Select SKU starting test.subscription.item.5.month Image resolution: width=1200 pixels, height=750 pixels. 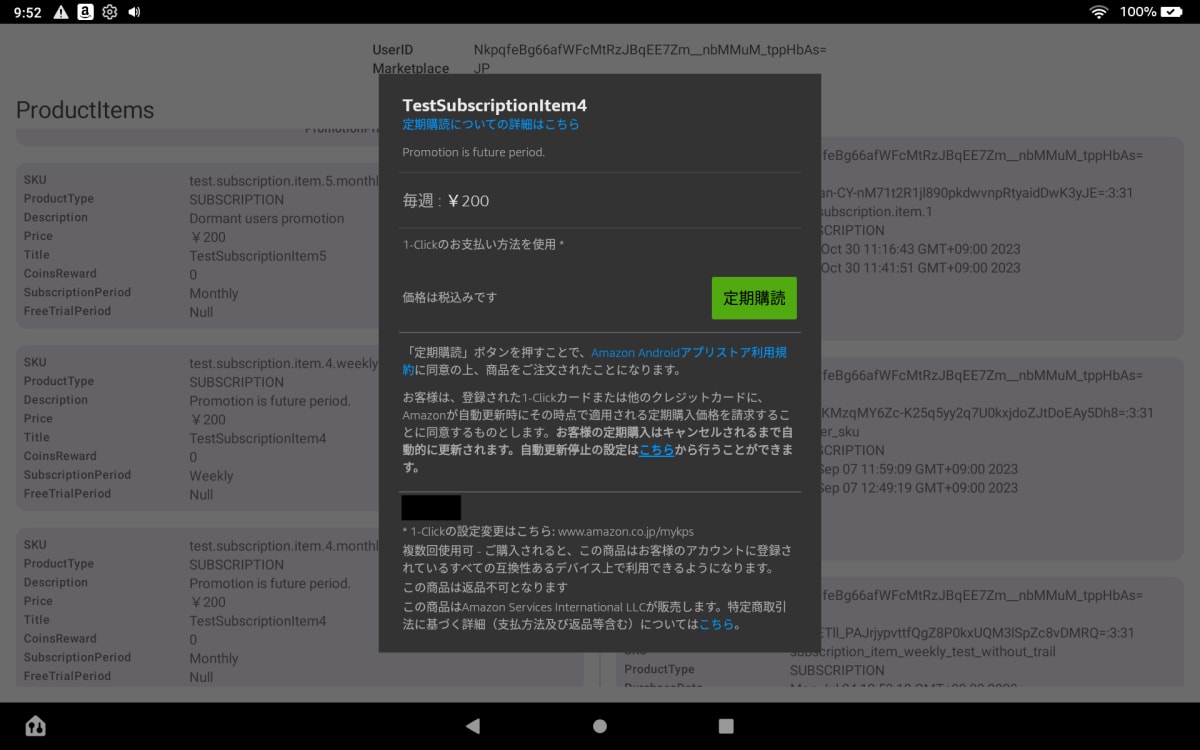click(284, 181)
